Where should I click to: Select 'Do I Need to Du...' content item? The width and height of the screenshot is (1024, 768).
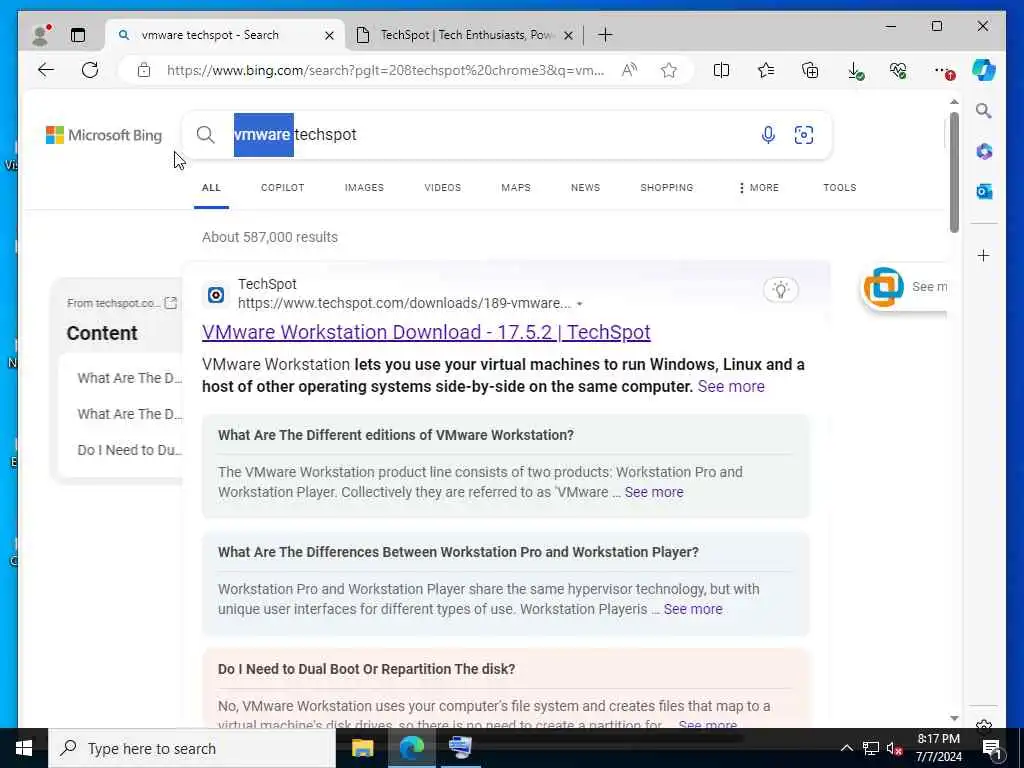pyautogui.click(x=129, y=450)
